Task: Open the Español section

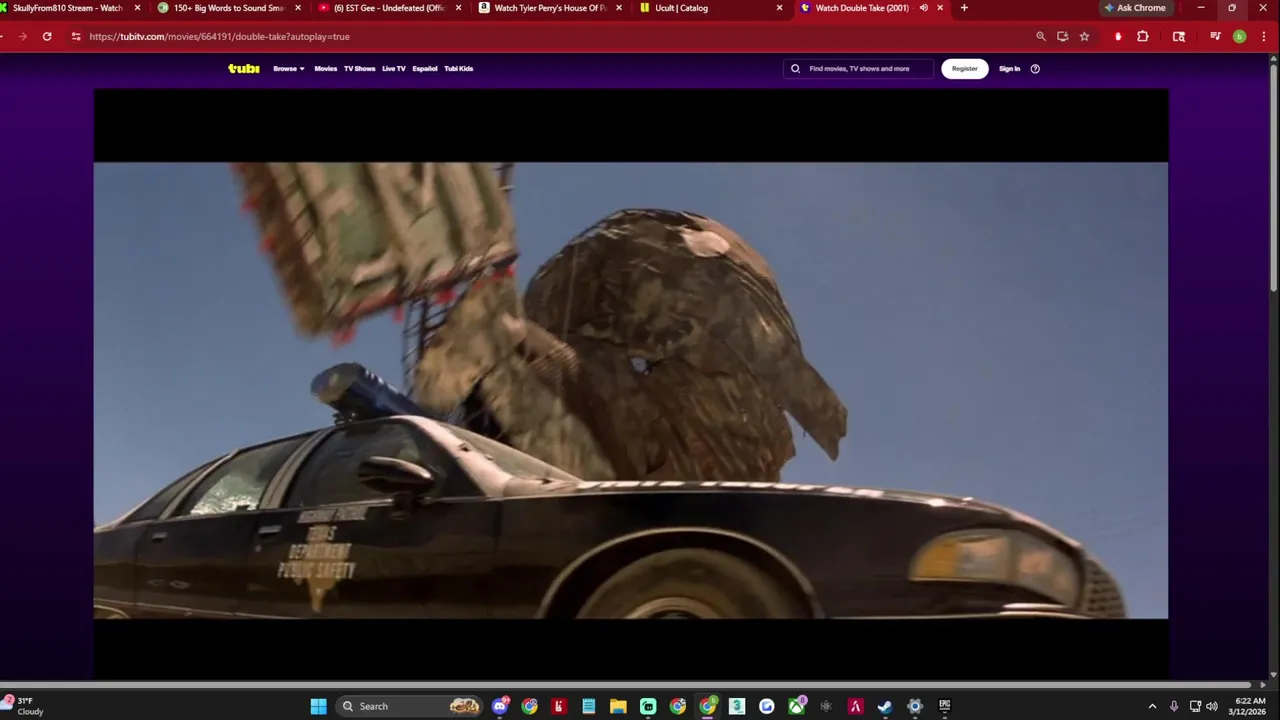Action: coord(425,69)
